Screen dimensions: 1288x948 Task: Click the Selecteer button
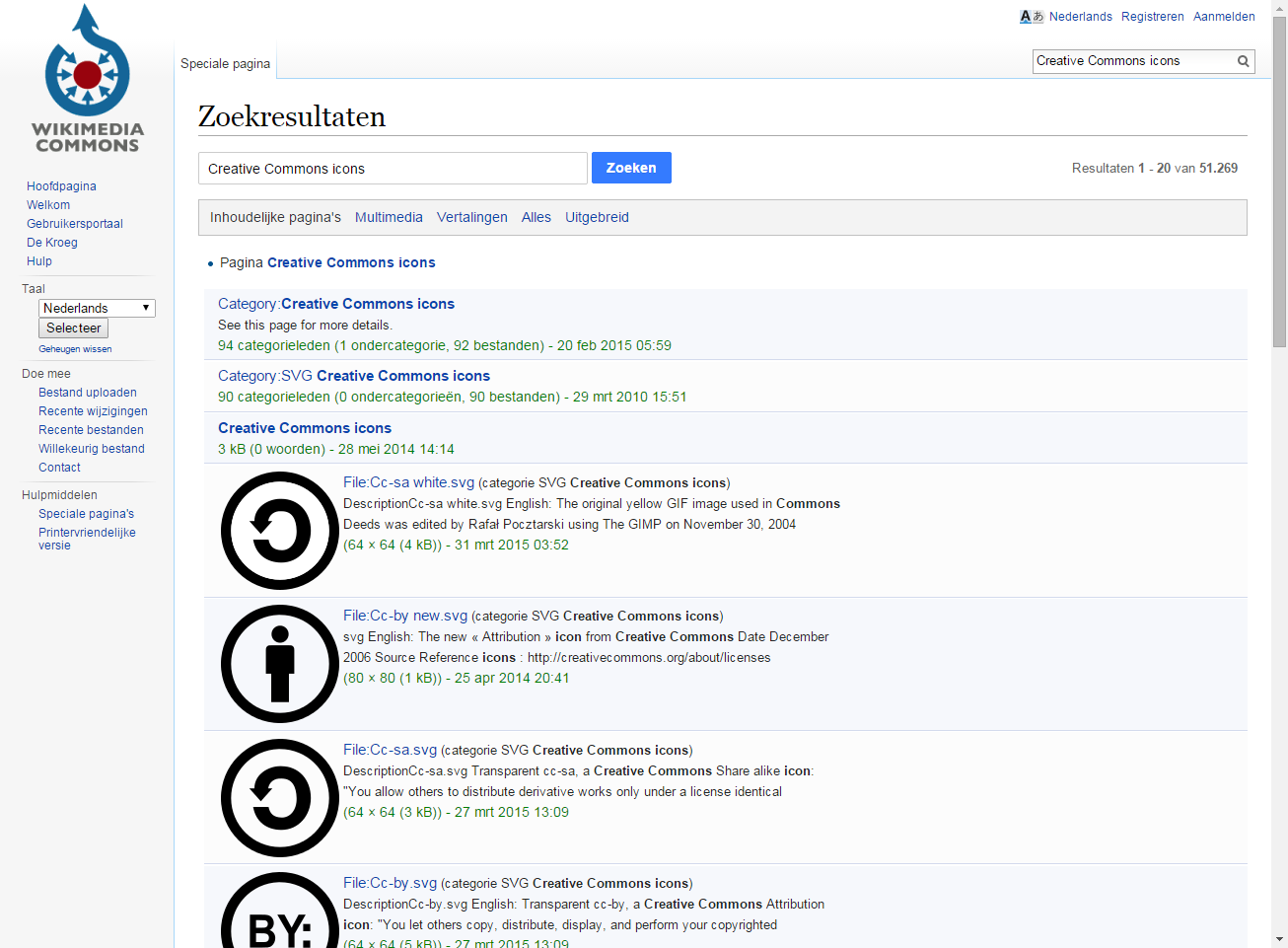click(x=73, y=328)
